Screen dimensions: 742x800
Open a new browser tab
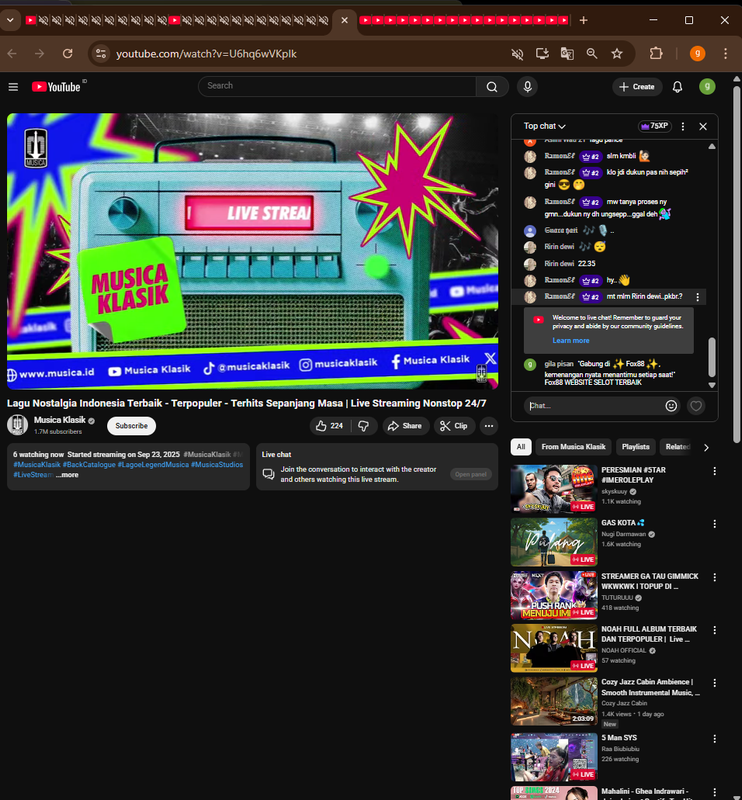[x=583, y=20]
